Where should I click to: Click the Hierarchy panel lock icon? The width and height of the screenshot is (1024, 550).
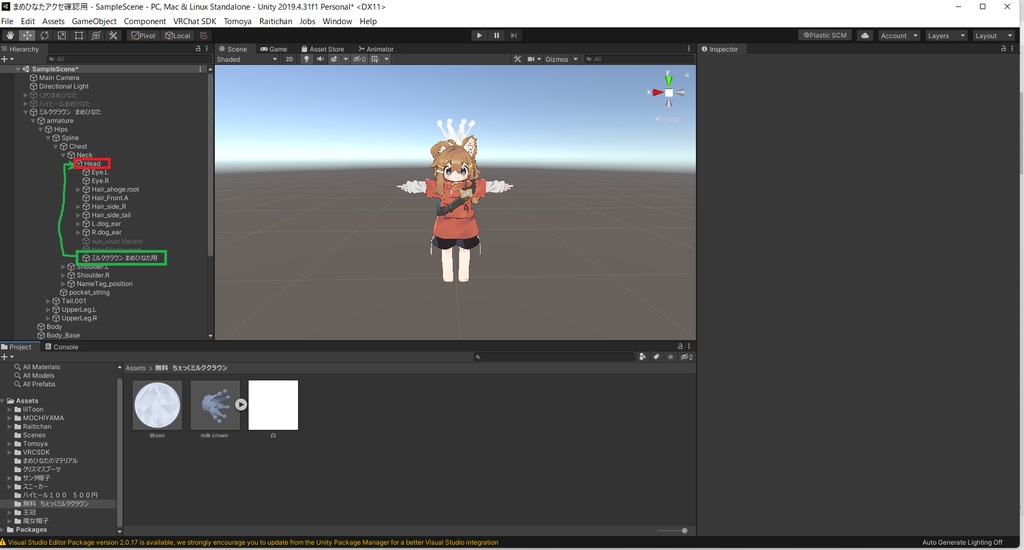pyautogui.click(x=198, y=48)
